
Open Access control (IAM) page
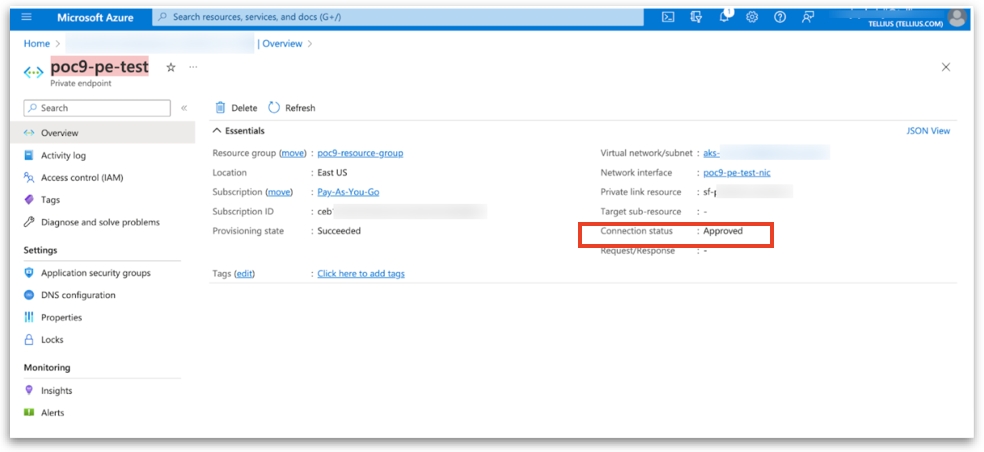tap(81, 178)
